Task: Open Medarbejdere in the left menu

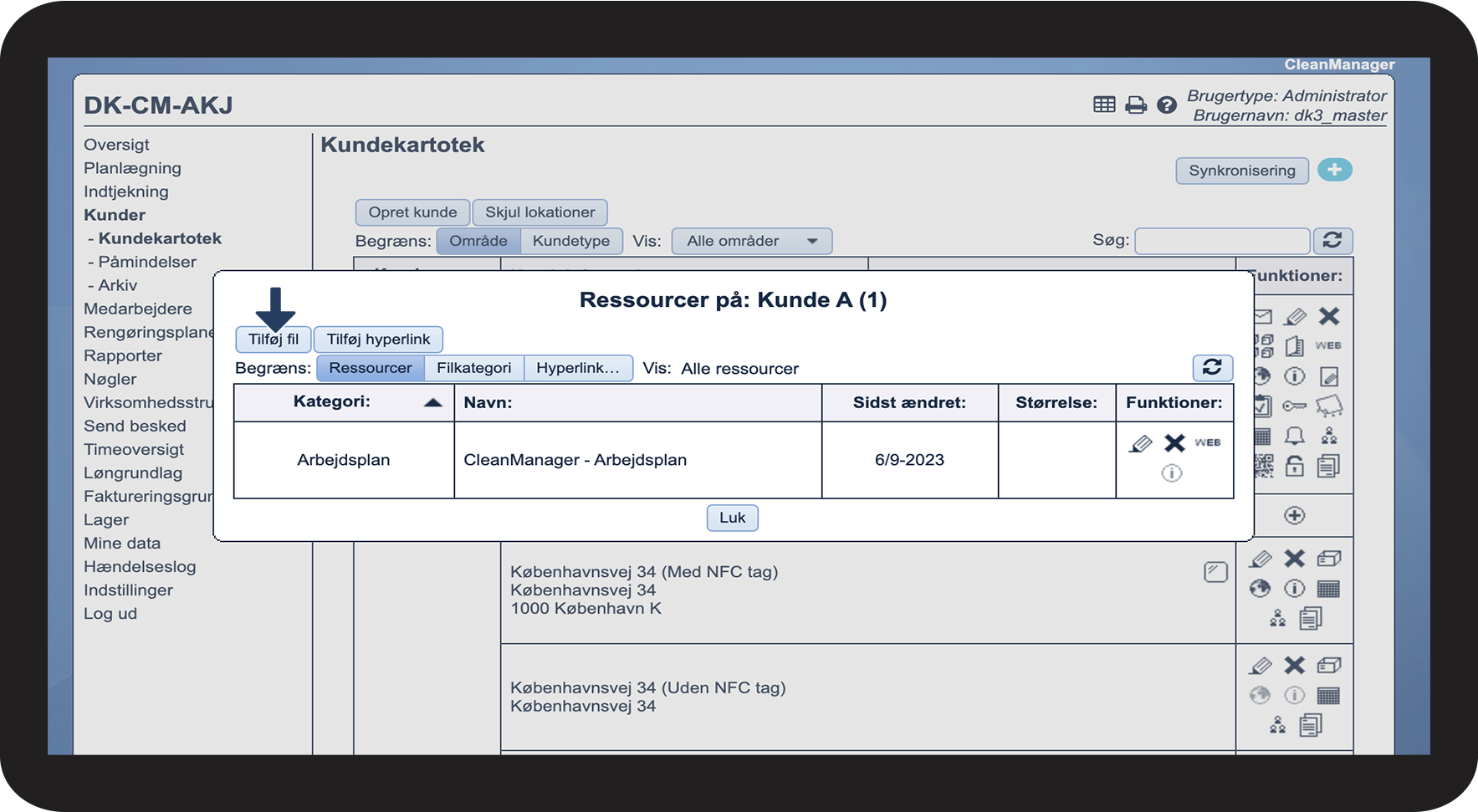Action: coord(138,309)
